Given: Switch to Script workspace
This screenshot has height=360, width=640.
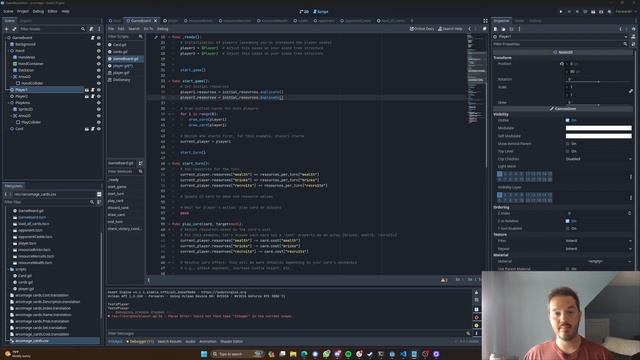Looking at the screenshot, I should pyautogui.click(x=321, y=12).
